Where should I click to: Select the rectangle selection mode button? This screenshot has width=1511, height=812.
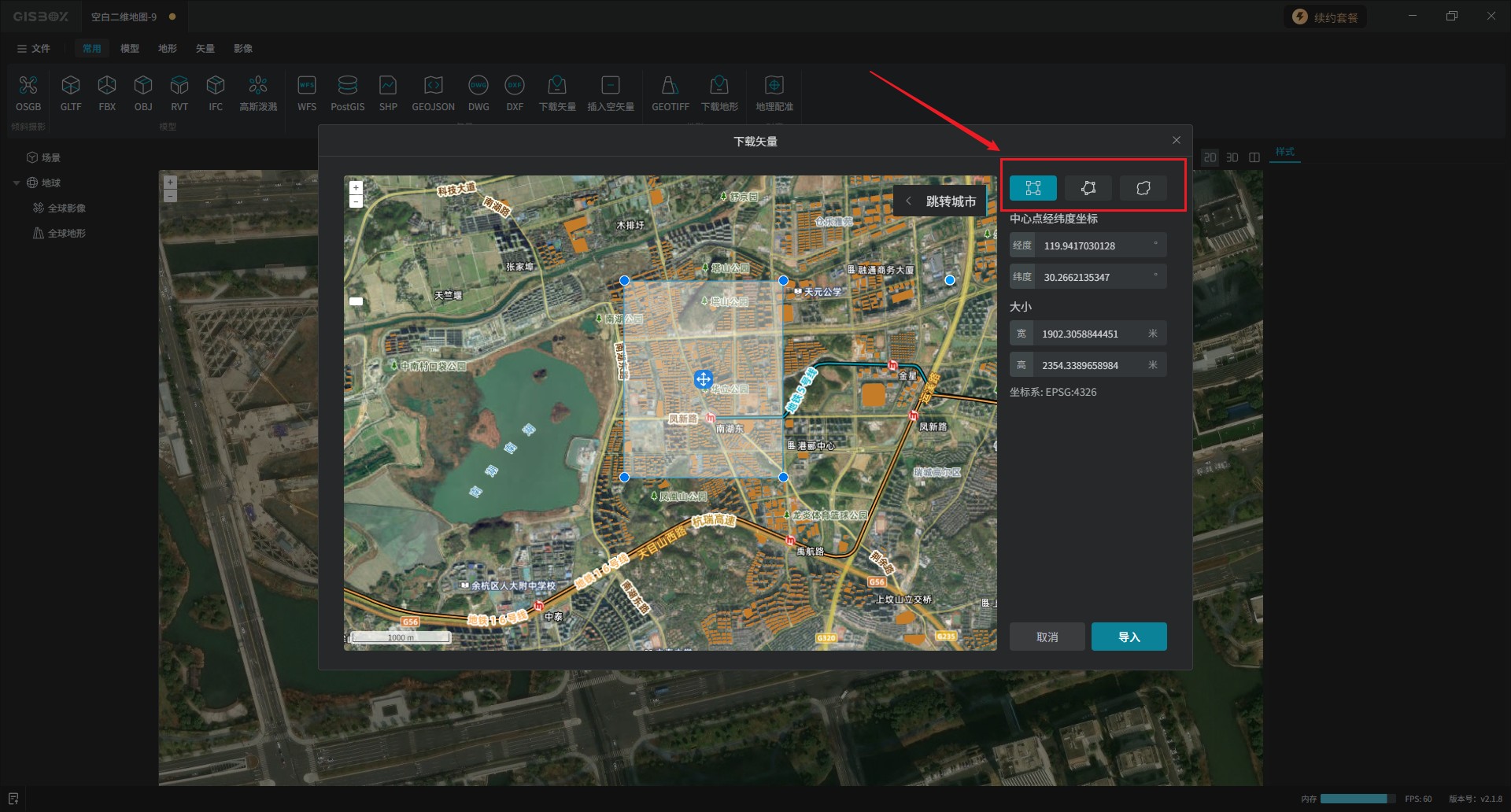point(1033,188)
